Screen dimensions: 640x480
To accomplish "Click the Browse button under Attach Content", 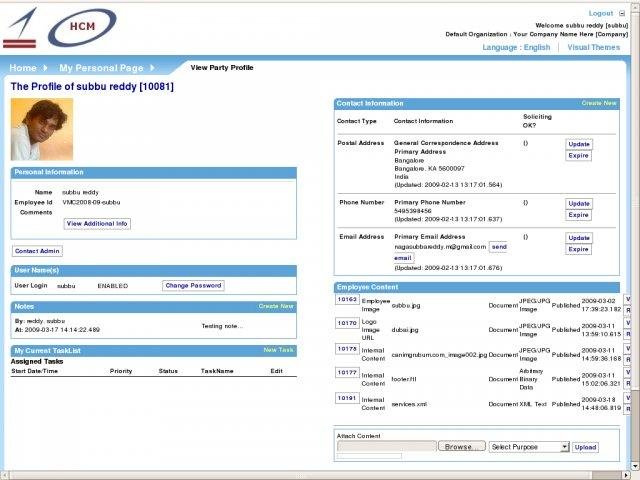I will 462,447.
